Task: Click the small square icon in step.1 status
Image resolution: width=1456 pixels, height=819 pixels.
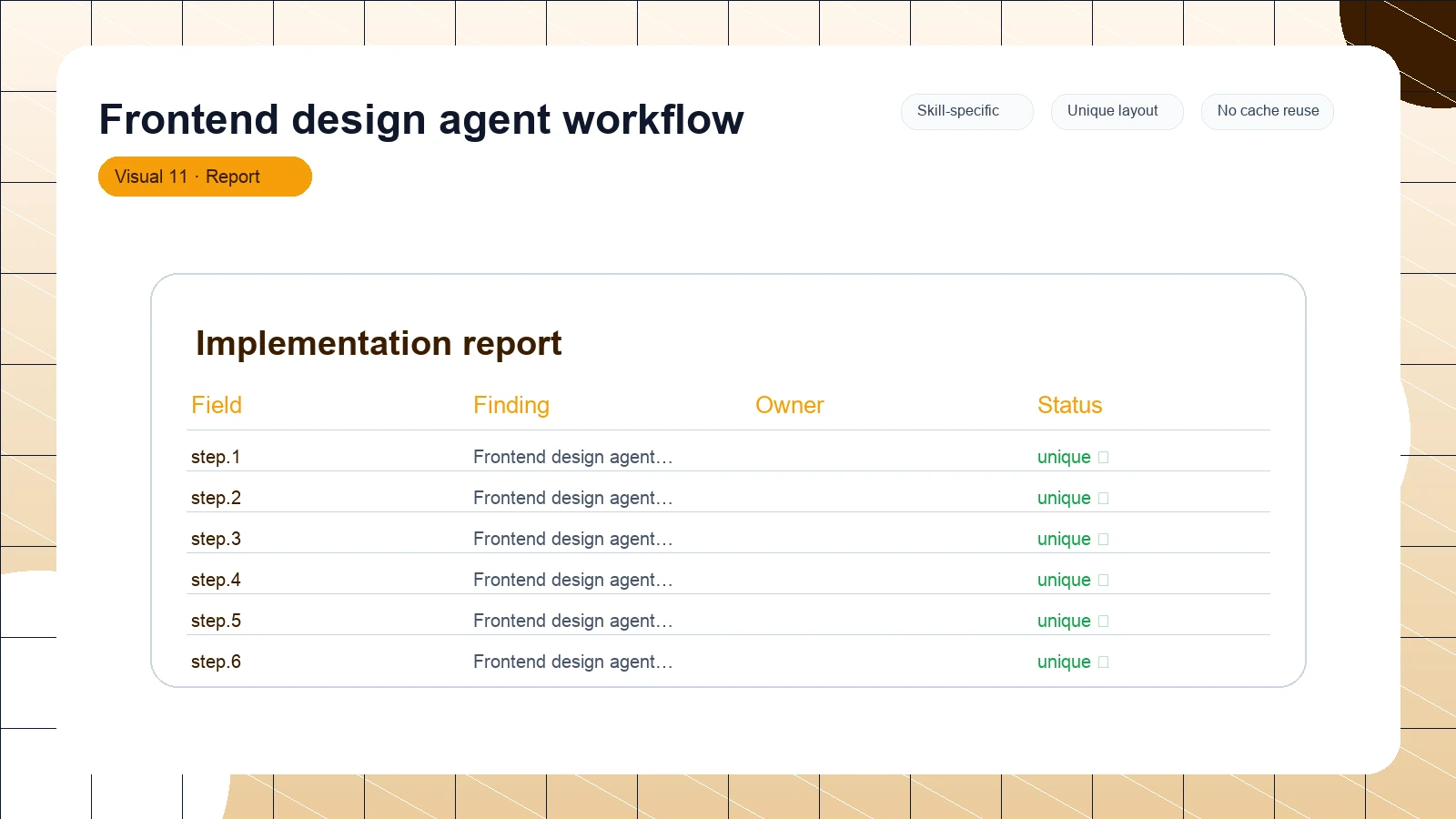Action: [1104, 458]
